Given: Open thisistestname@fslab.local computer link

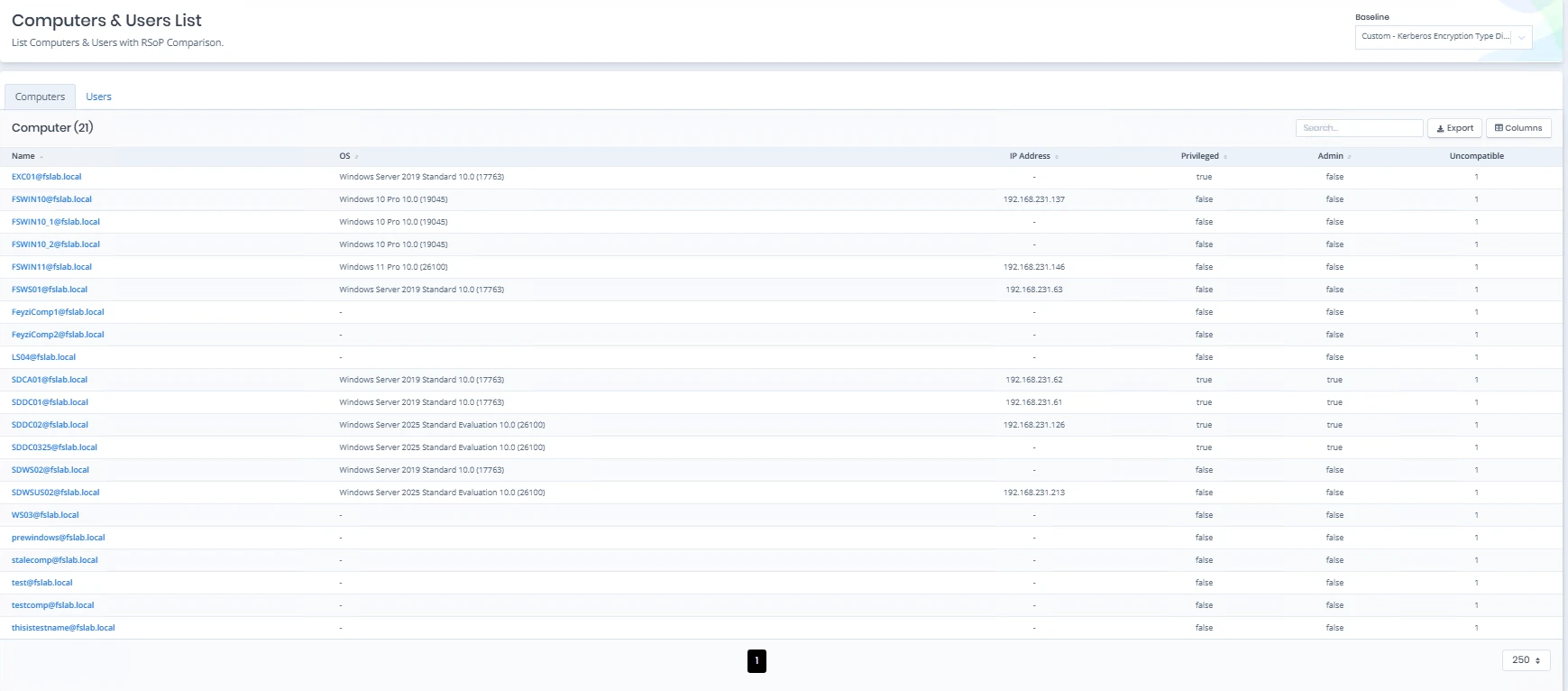Looking at the screenshot, I should tap(63, 628).
